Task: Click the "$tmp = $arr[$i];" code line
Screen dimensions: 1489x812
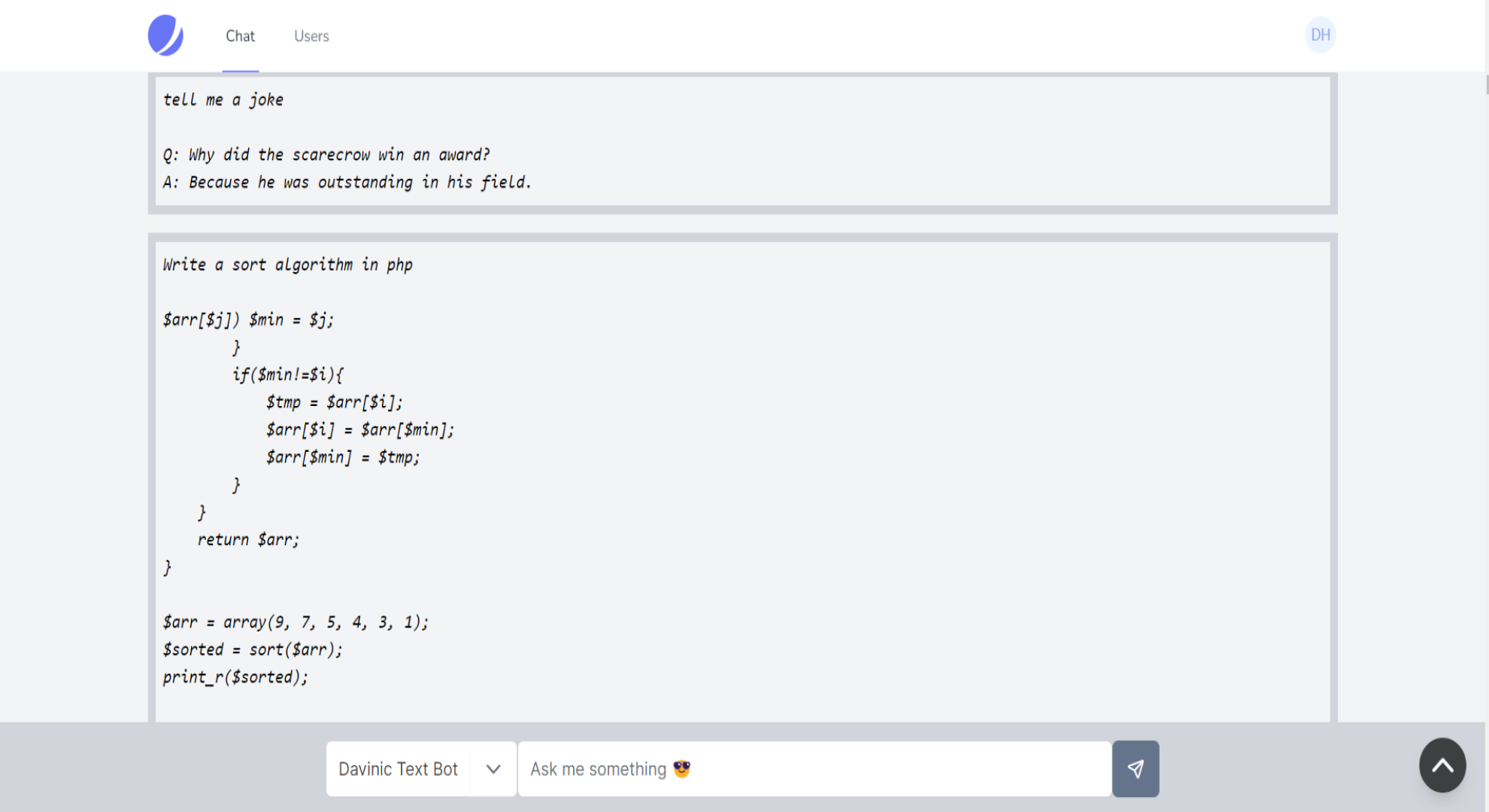Action: (x=334, y=402)
